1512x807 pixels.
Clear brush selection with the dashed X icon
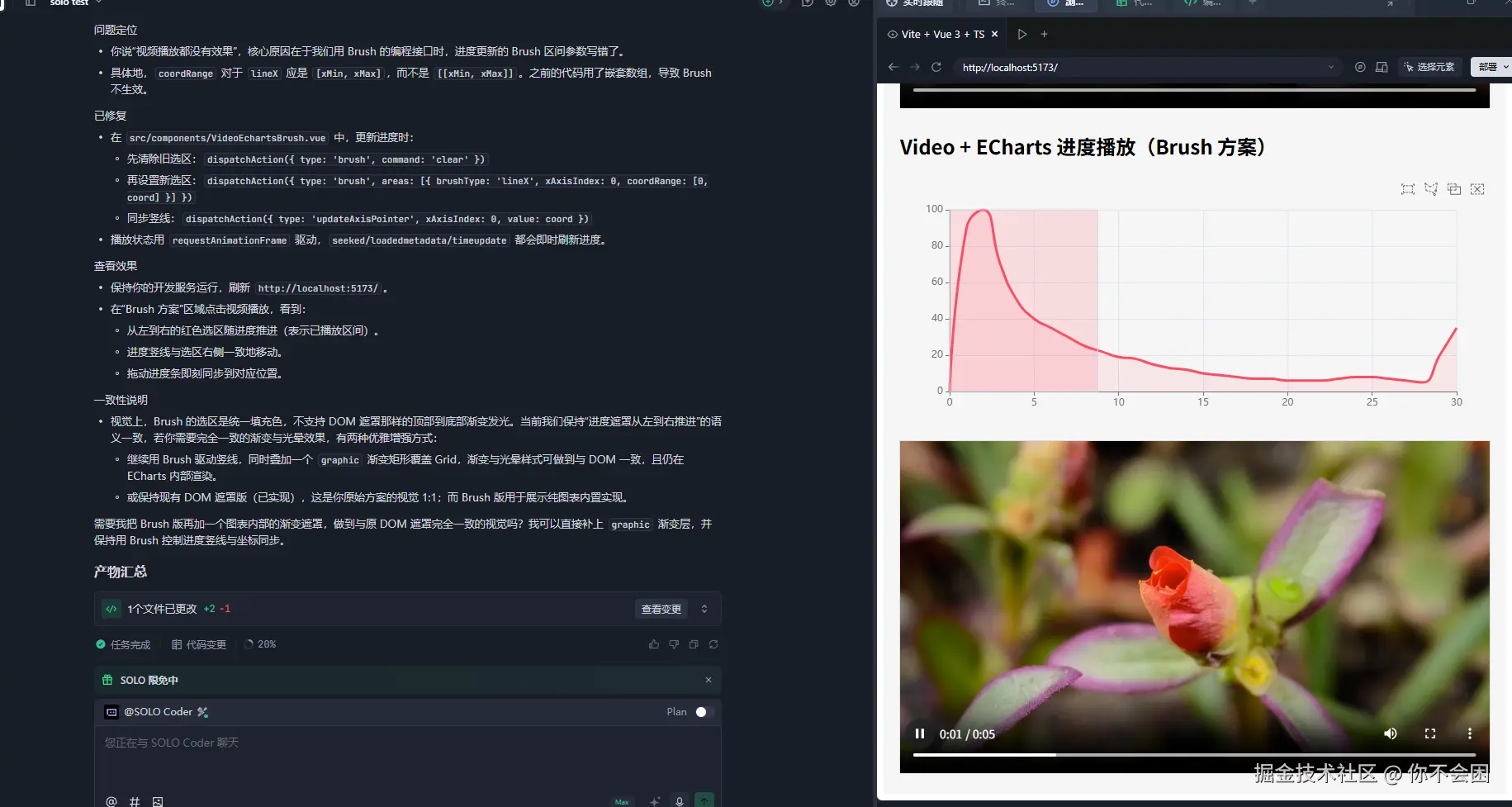[1477, 189]
